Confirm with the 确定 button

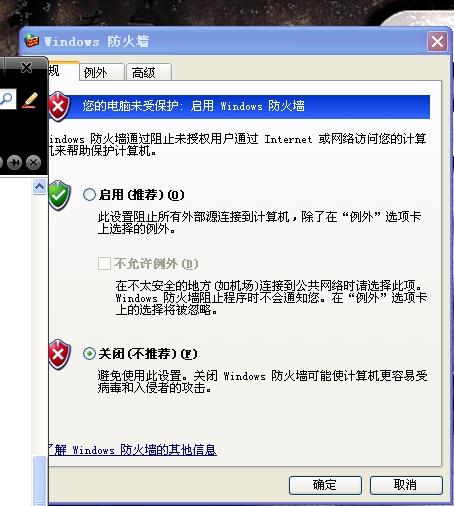(x=325, y=485)
